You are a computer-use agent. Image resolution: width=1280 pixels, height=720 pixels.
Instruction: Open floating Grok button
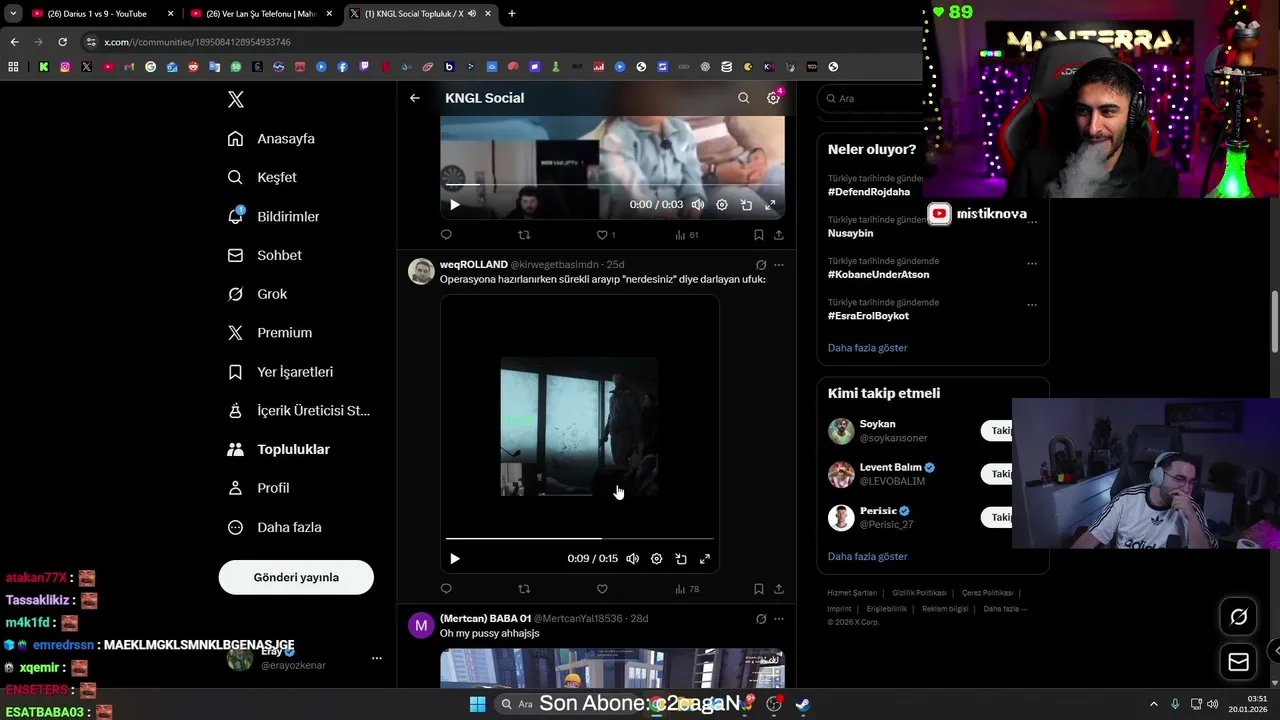coord(1238,617)
